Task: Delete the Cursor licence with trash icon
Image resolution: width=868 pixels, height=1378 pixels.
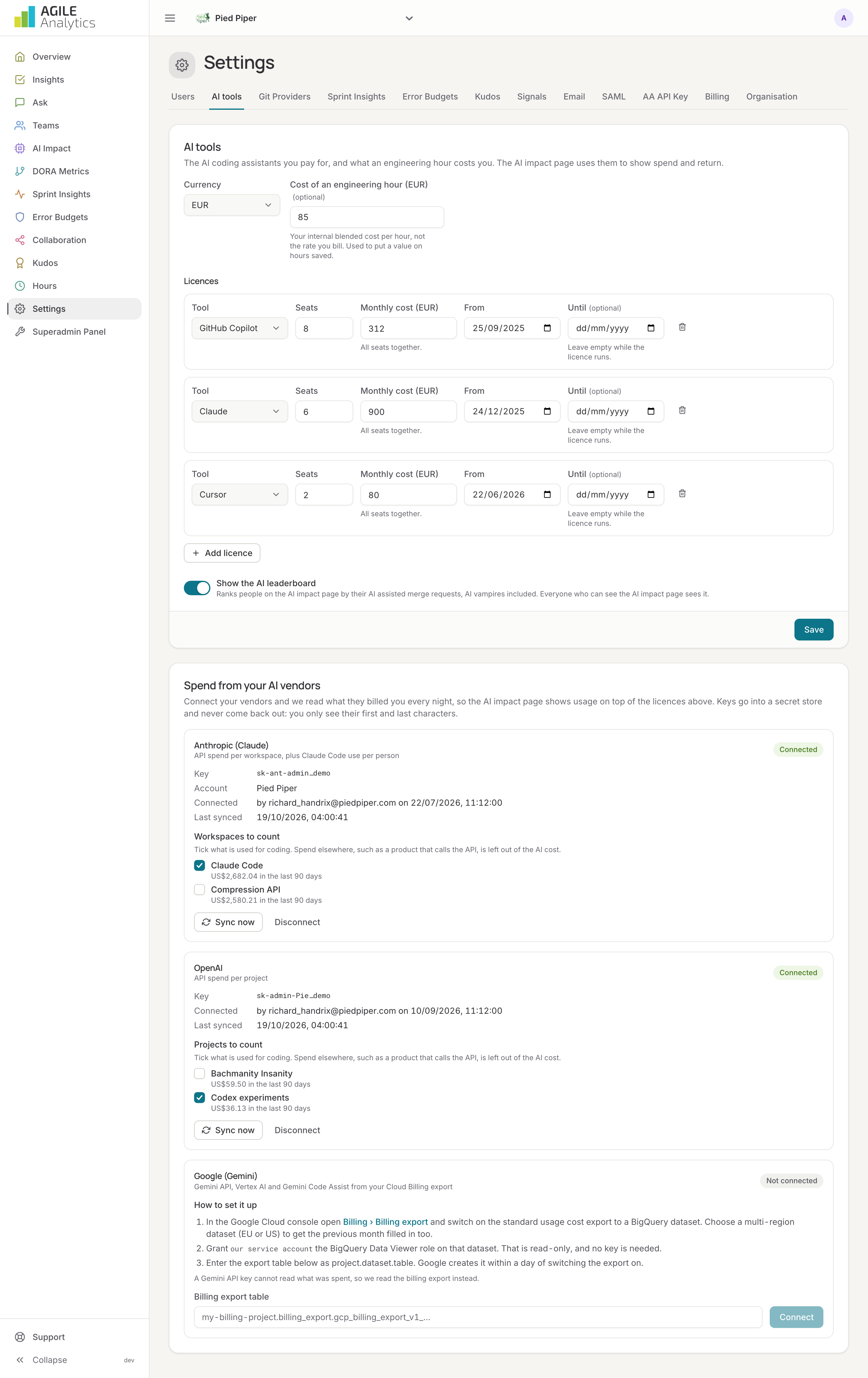Action: pos(682,493)
